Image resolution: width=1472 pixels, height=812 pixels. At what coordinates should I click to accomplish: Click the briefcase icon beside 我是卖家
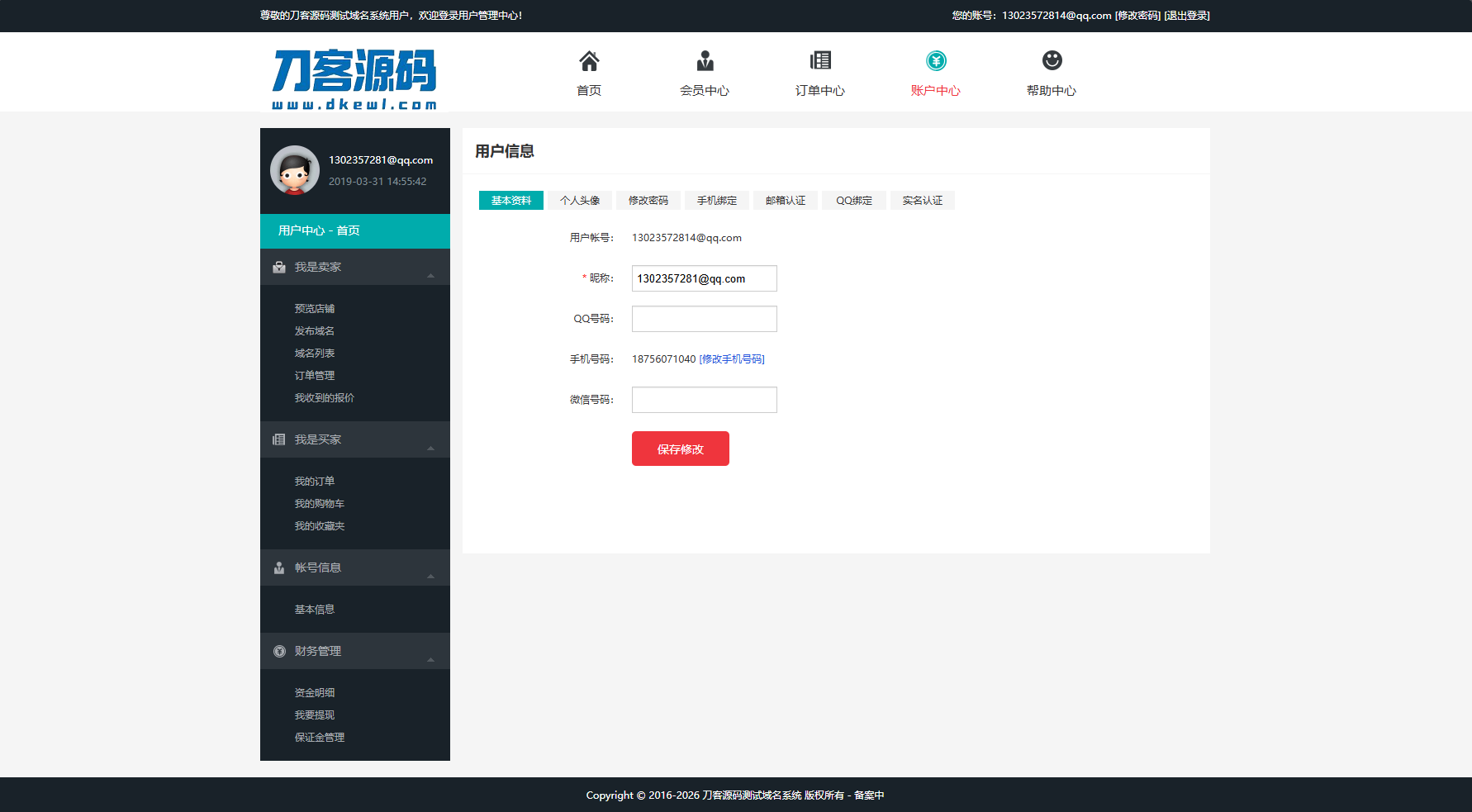pos(278,266)
